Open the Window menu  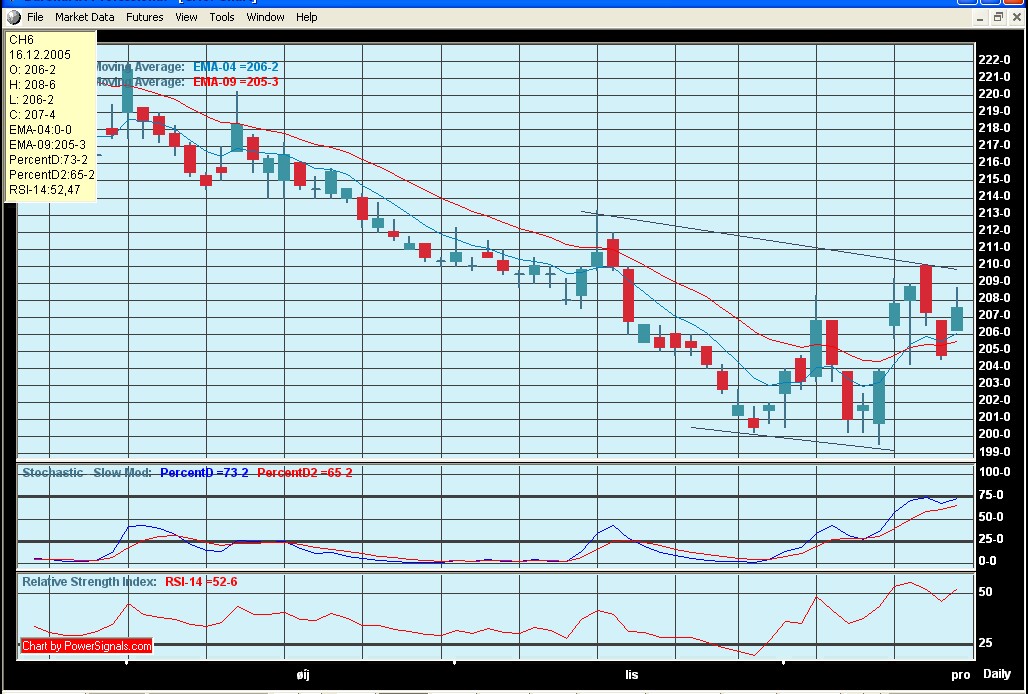[266, 17]
